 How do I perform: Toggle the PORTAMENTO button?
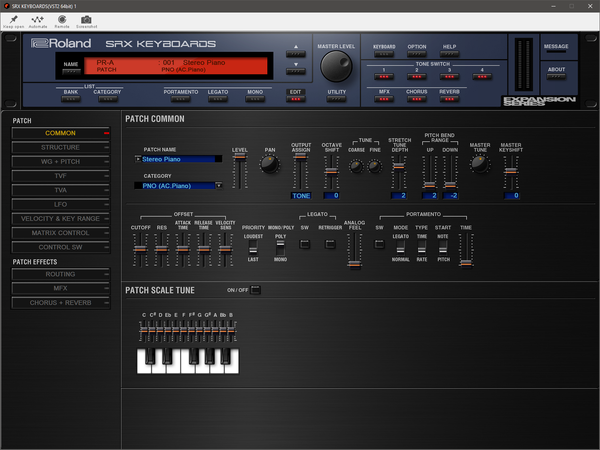click(181, 99)
